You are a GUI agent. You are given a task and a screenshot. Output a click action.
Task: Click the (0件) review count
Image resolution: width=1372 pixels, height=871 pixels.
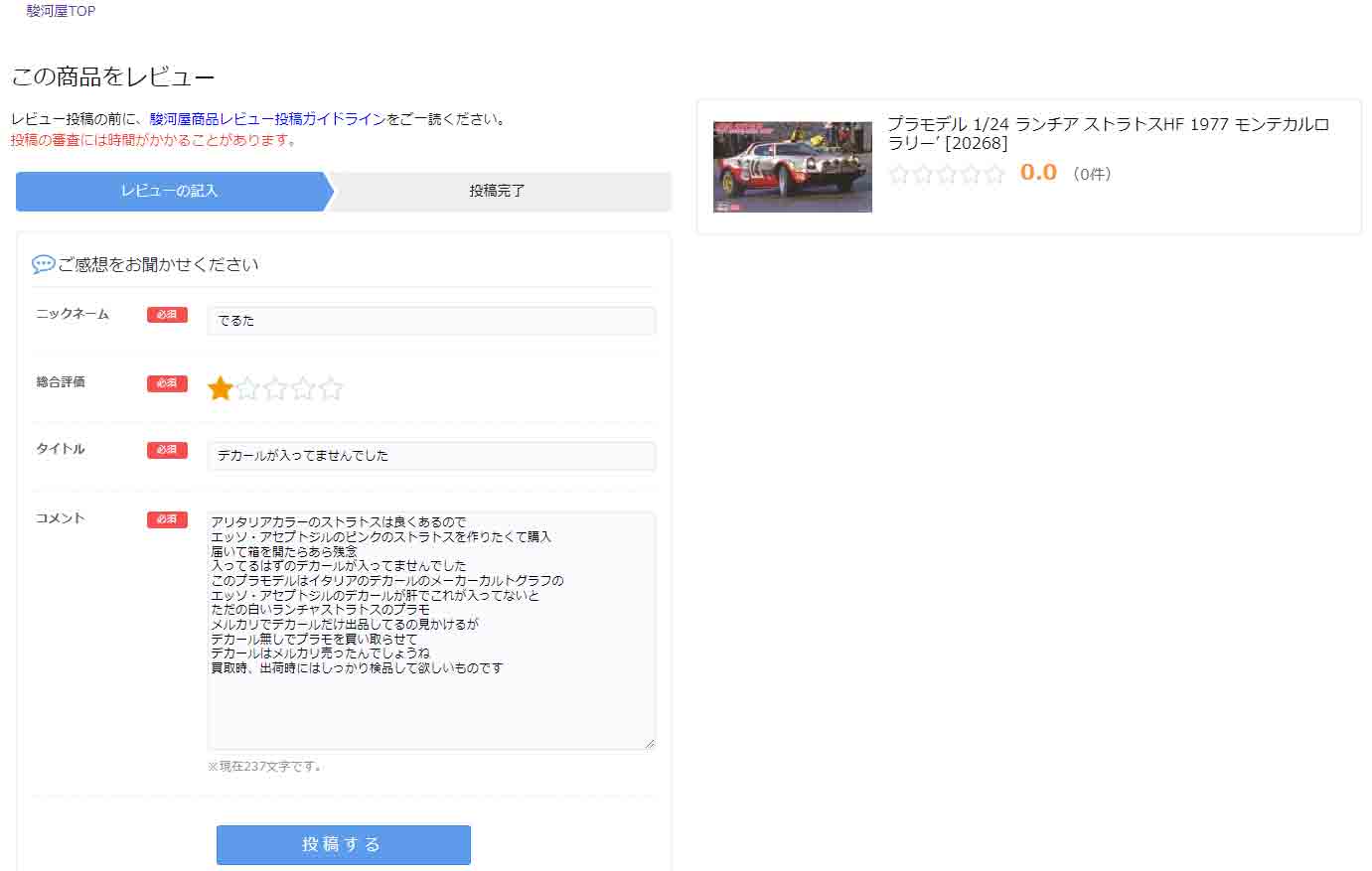click(x=1091, y=175)
